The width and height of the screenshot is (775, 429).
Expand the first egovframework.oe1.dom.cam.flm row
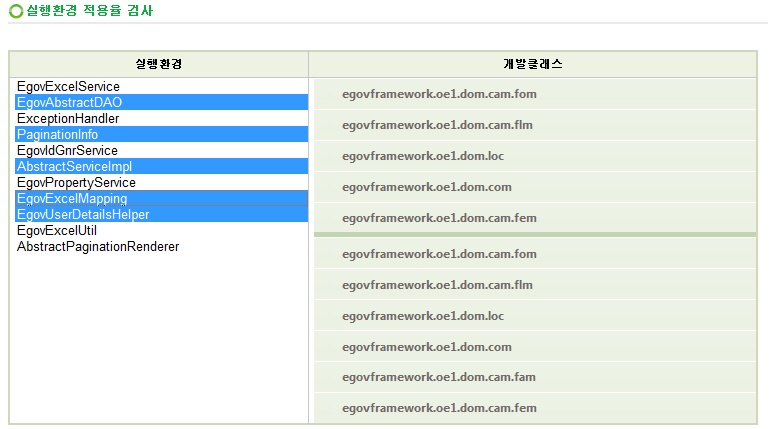pyautogui.click(x=437, y=125)
